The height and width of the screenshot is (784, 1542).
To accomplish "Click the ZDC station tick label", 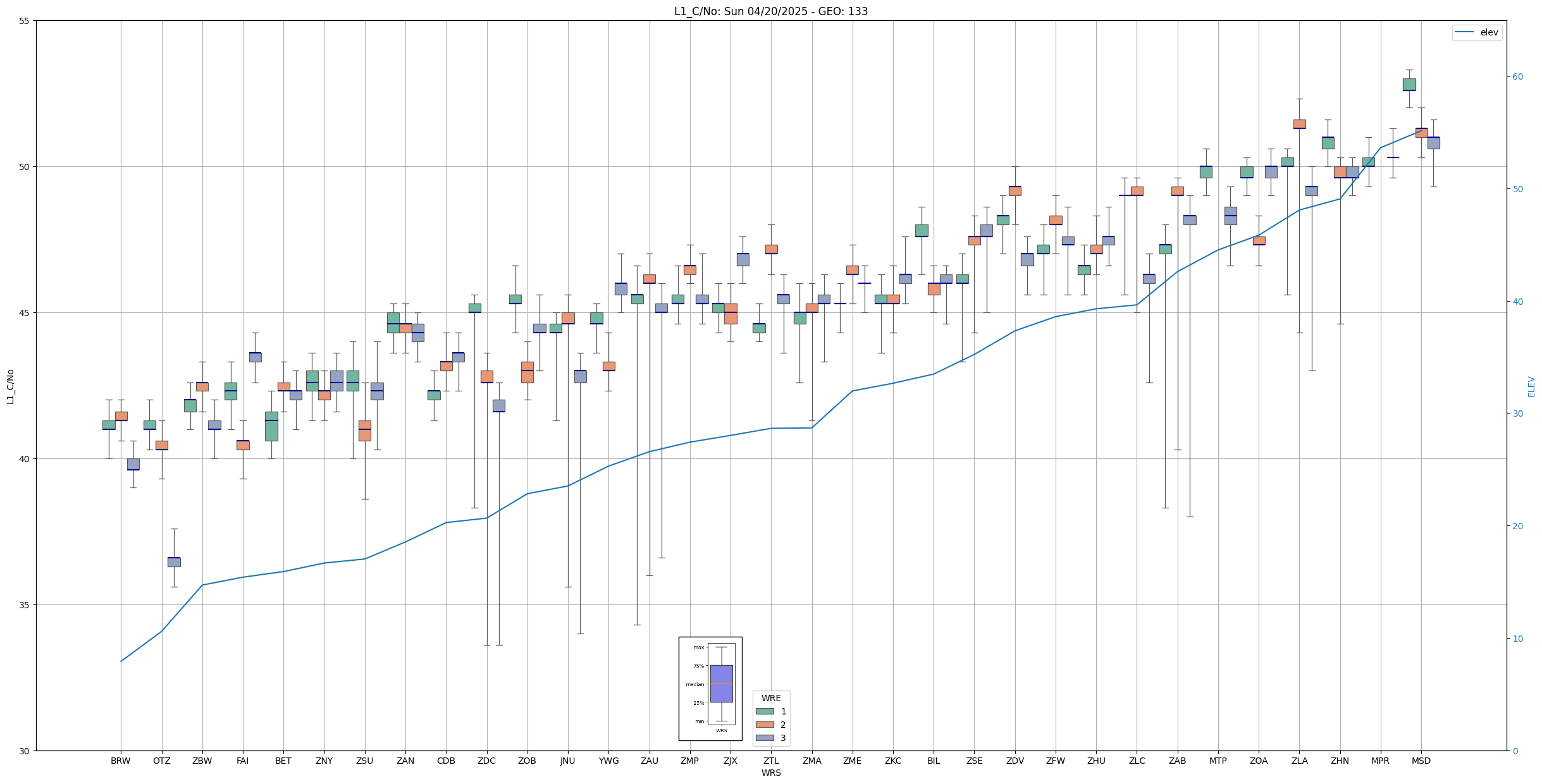I will click(x=486, y=761).
